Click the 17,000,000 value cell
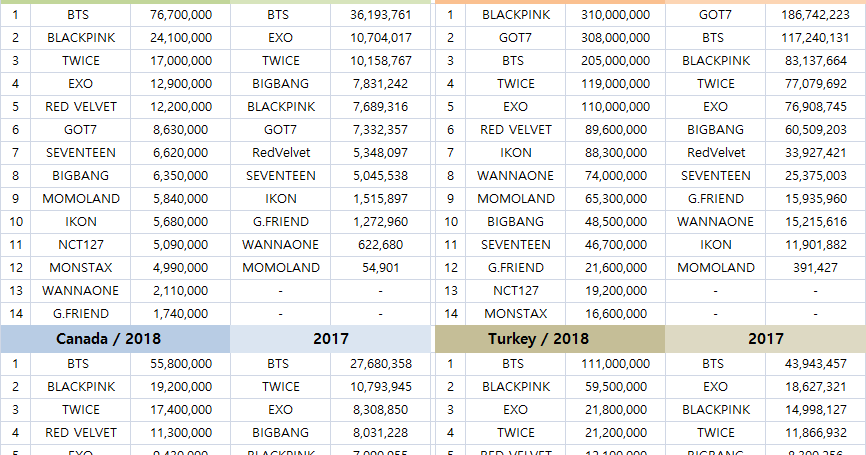Screen dimensions: 866x455 pyautogui.click(x=181, y=61)
